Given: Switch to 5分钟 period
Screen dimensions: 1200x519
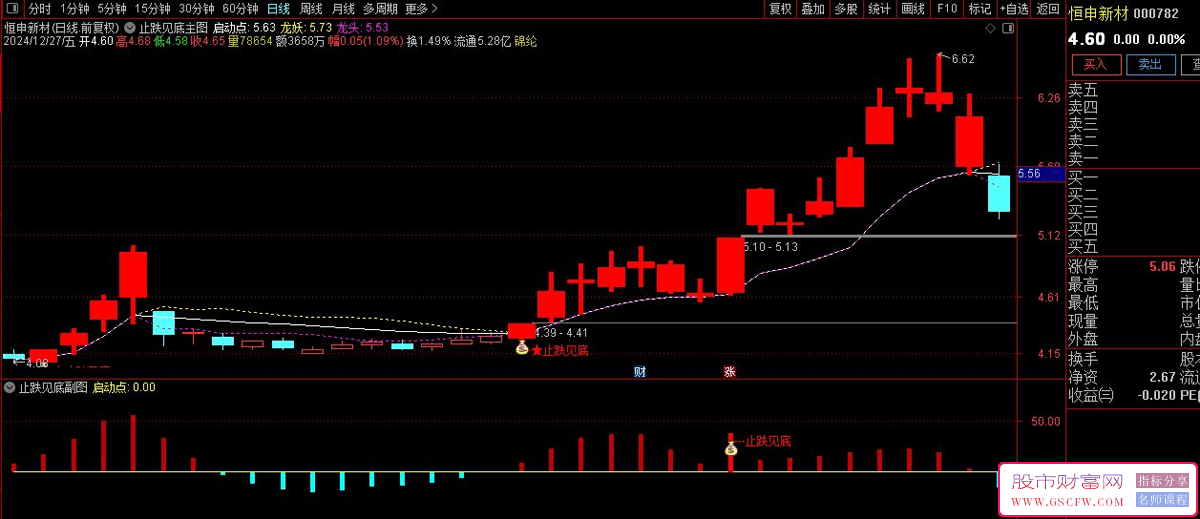Looking at the screenshot, I should 112,9.
